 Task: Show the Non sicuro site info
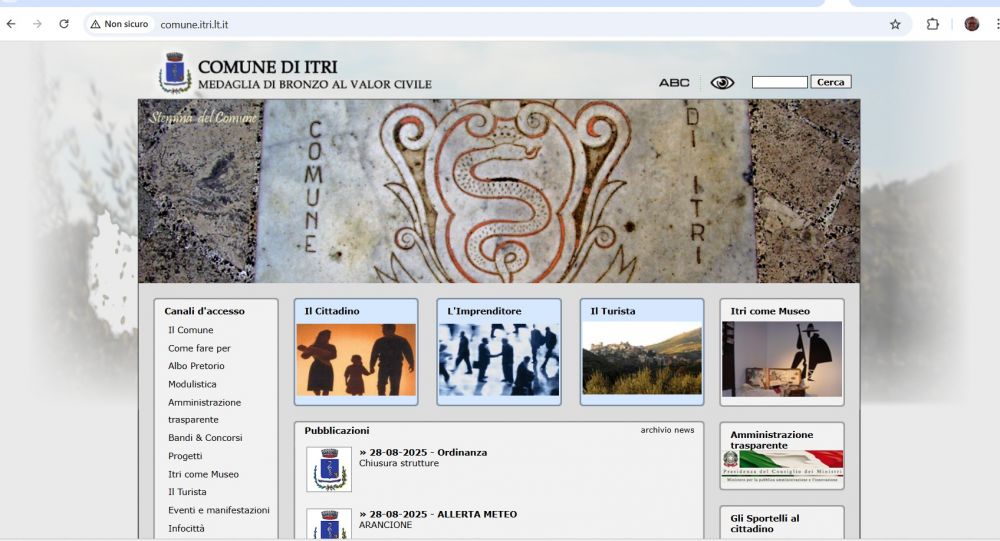(x=120, y=24)
